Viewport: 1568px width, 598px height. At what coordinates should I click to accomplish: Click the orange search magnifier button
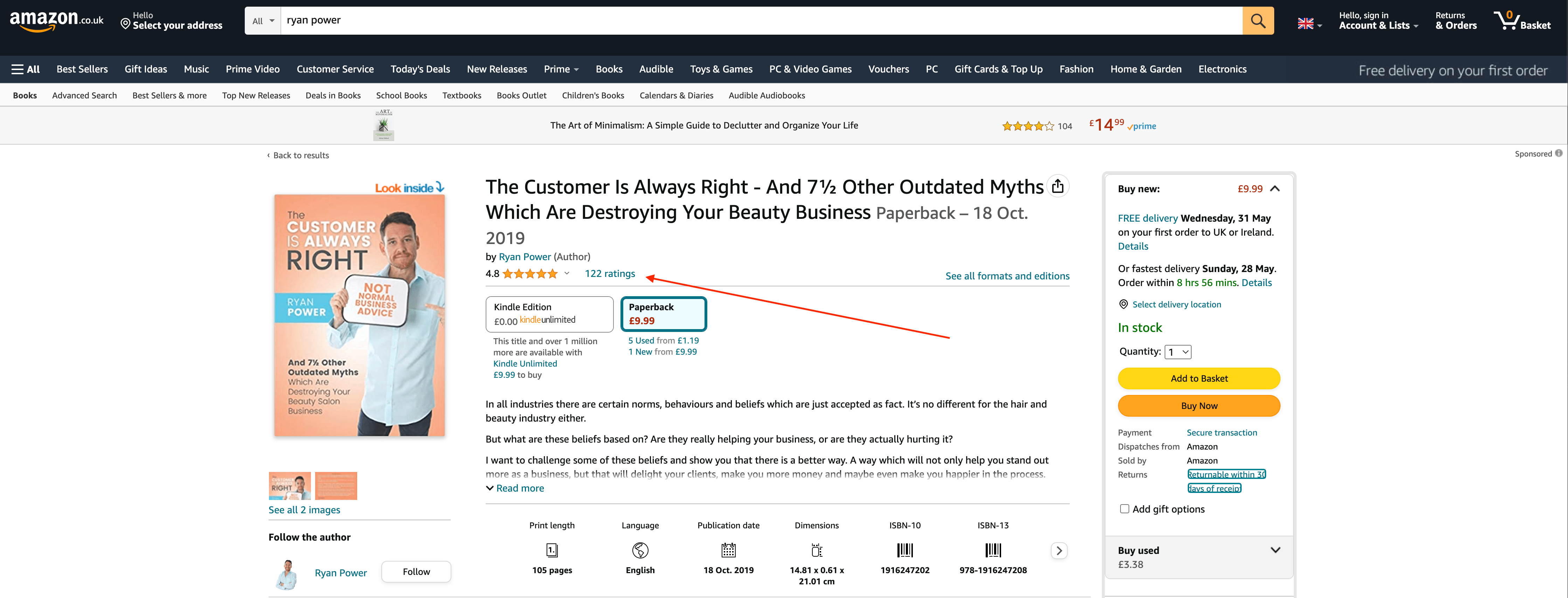[x=1257, y=21]
